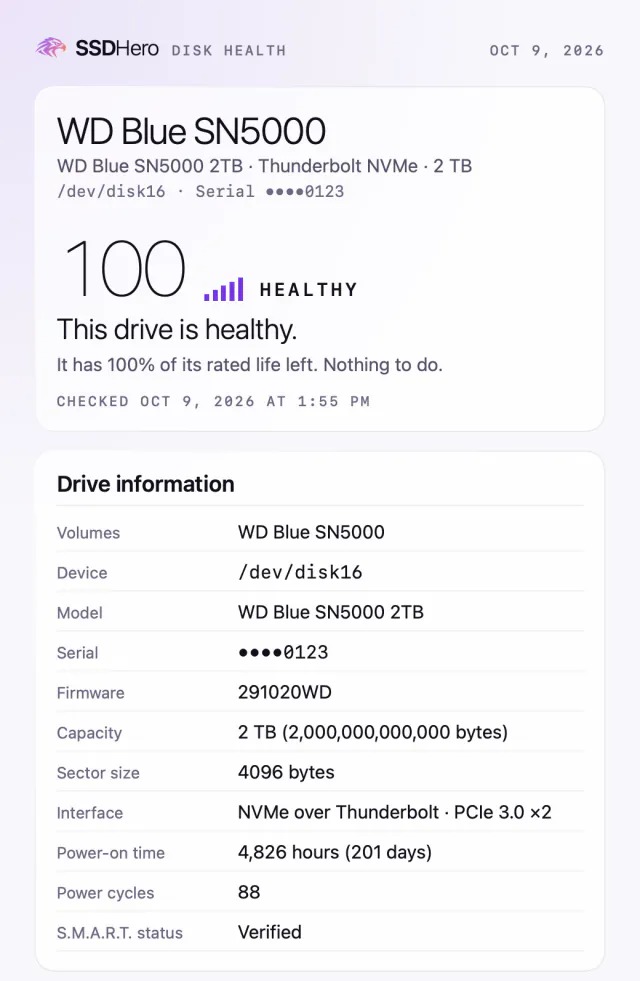The width and height of the screenshot is (640, 981).
Task: Click the DISK HEALTH header label
Action: point(229,51)
